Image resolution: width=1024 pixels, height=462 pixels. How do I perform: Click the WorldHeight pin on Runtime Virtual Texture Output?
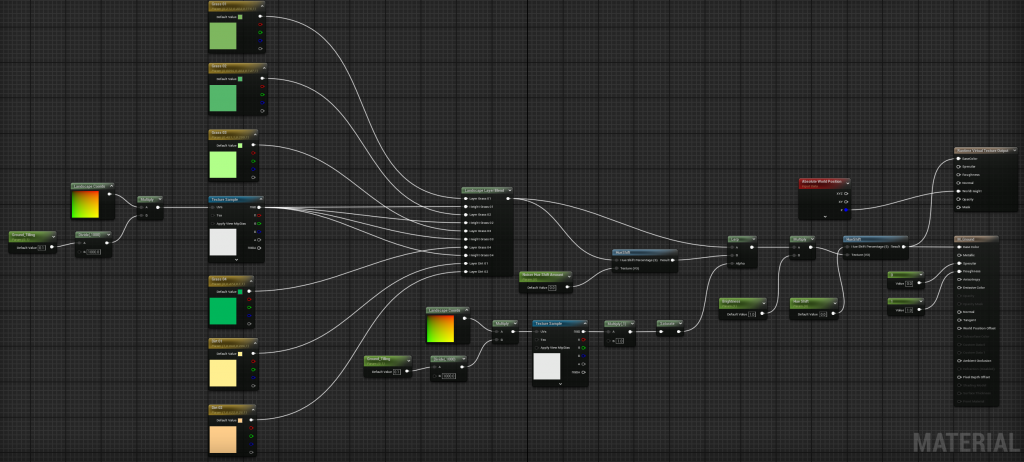click(x=958, y=191)
